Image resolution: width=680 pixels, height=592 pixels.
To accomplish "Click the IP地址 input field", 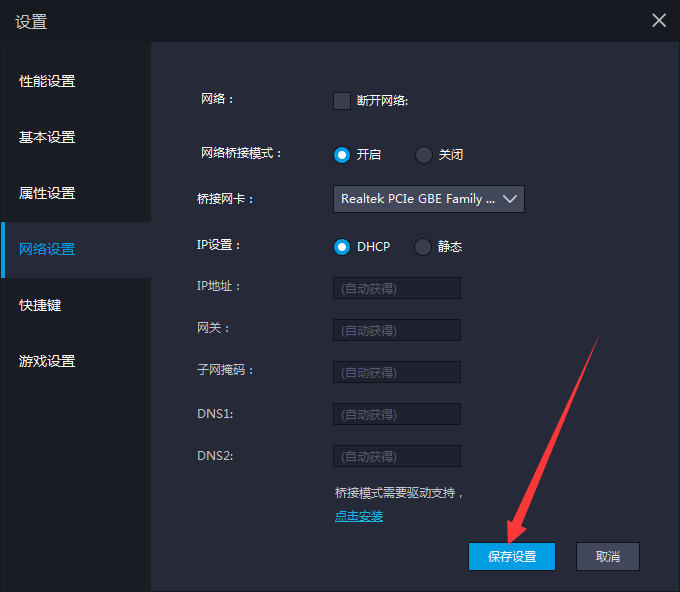I will point(396,288).
